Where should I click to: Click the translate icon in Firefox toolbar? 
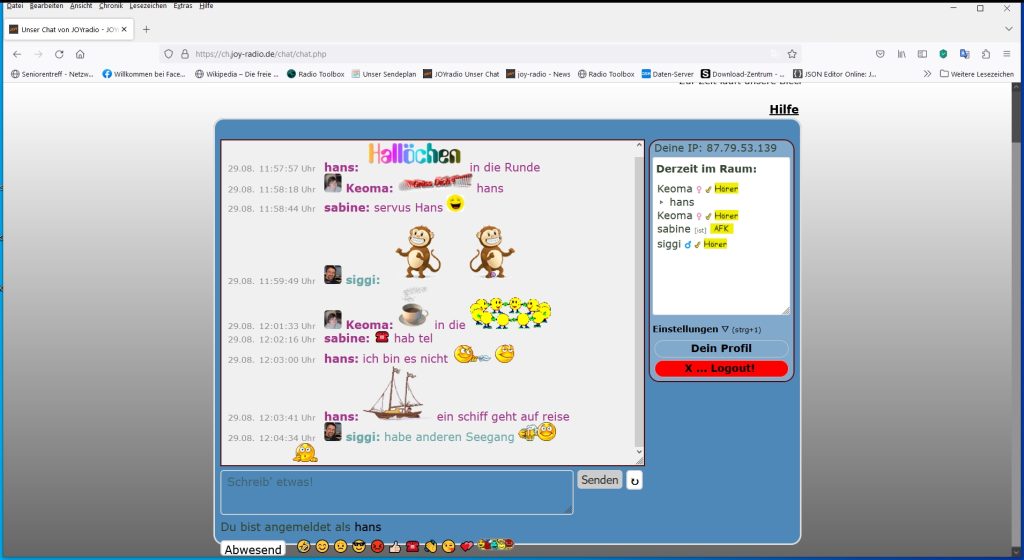point(964,54)
